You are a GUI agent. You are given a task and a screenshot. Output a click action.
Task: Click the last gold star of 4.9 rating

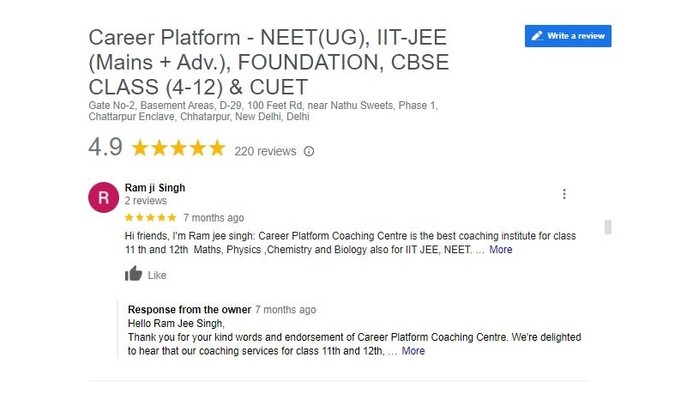[217, 148]
